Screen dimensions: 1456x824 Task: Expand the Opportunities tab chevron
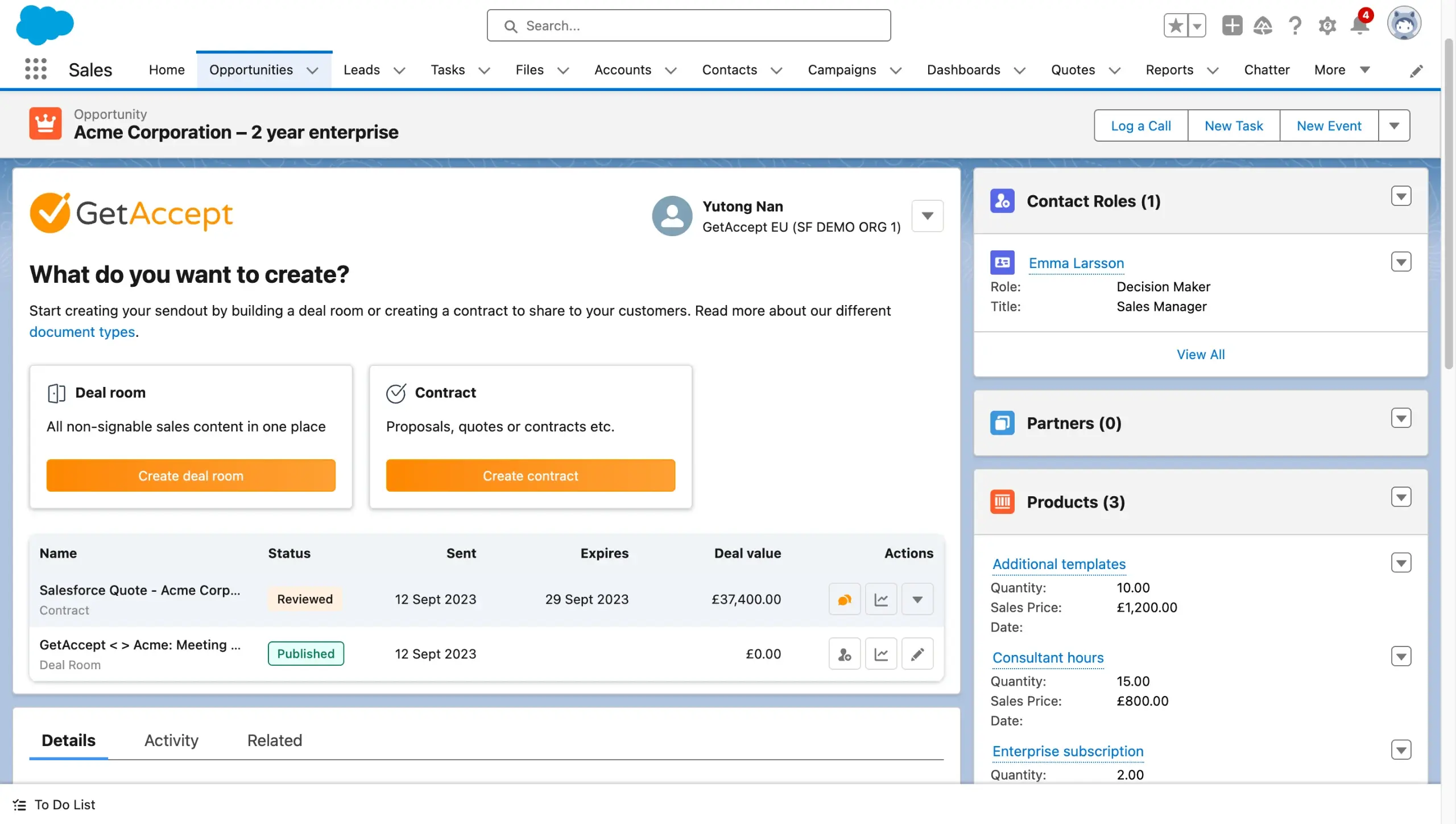[x=312, y=70]
